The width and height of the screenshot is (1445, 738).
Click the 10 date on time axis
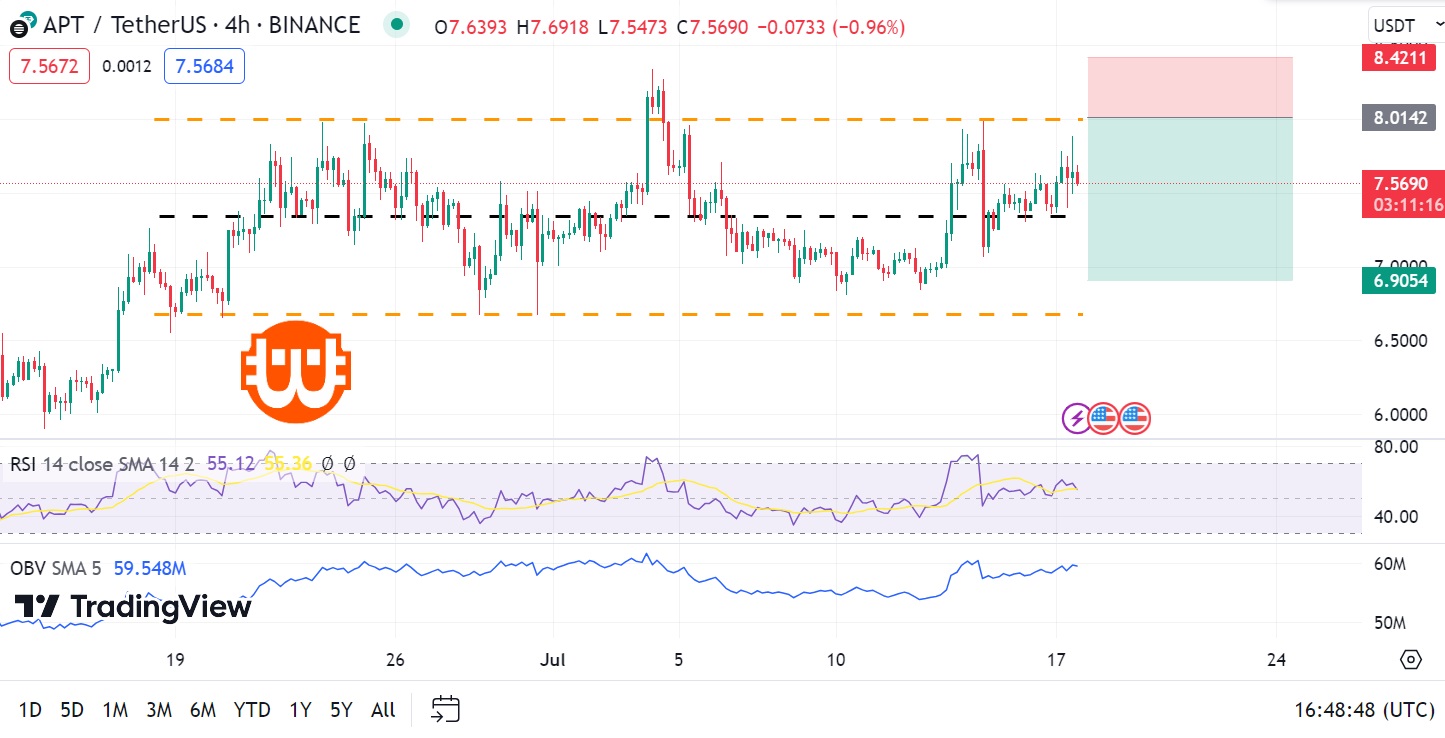coord(836,660)
